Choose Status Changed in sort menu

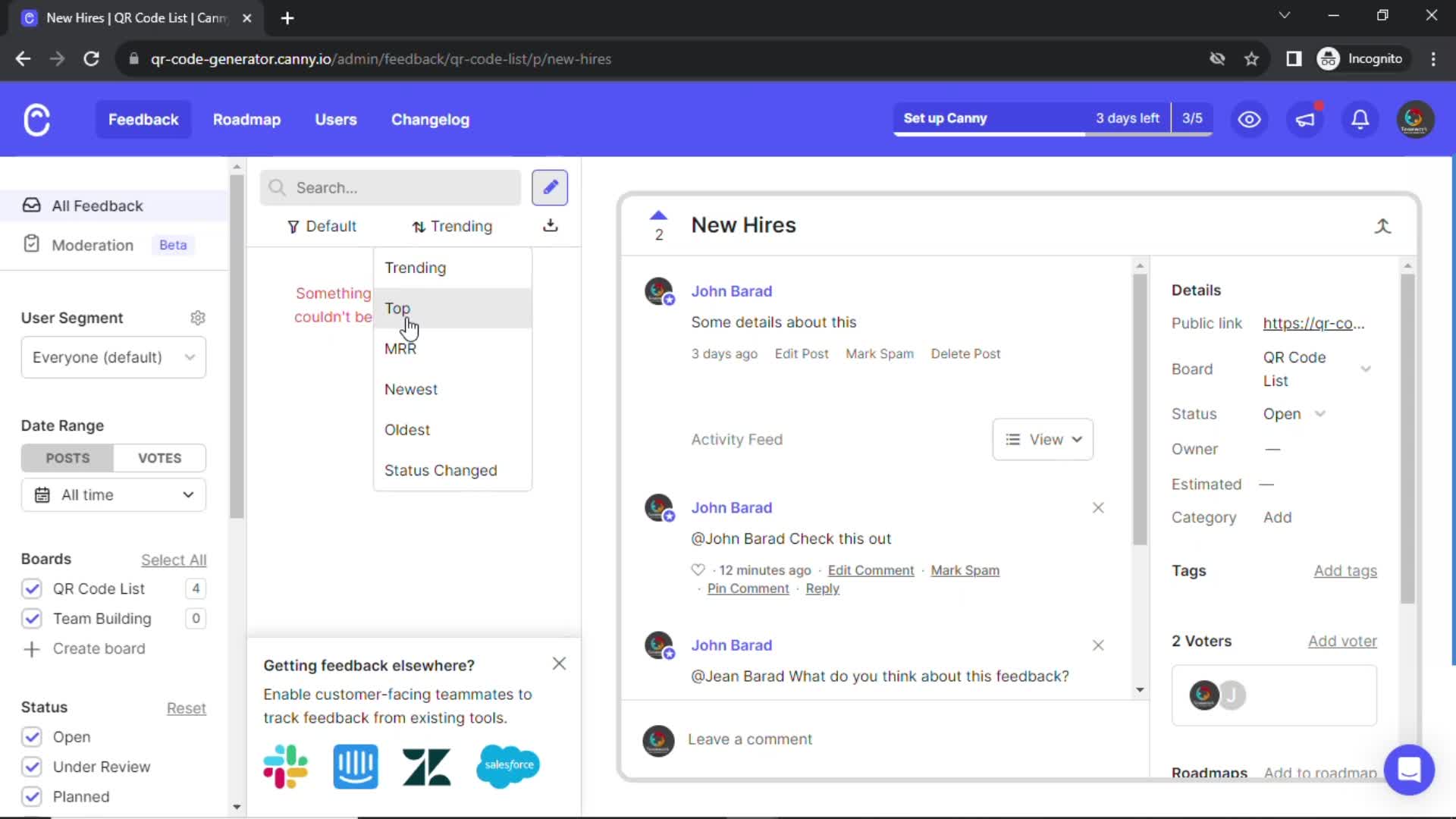[453, 470]
